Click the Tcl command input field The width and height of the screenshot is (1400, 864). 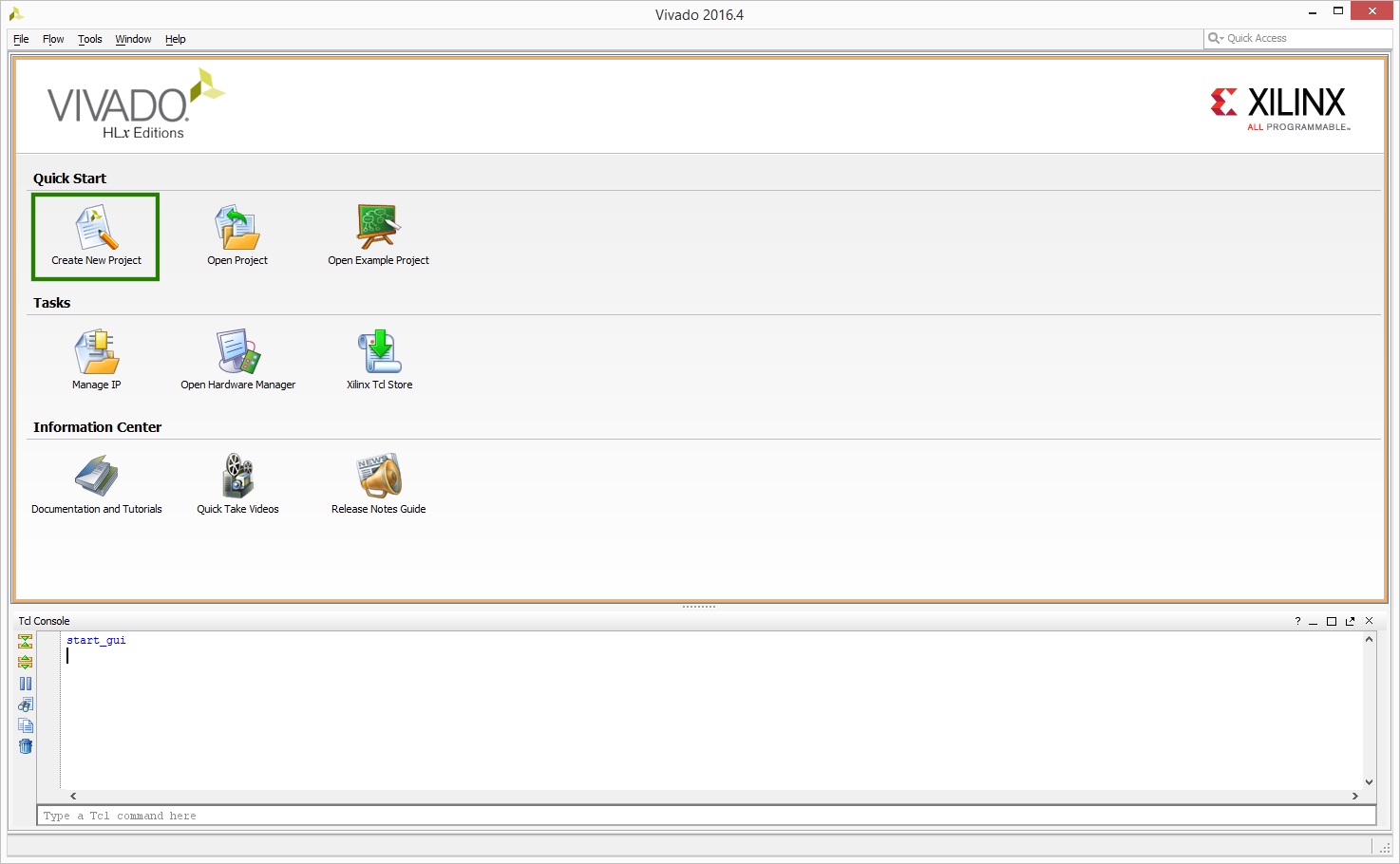pyautogui.click(x=707, y=816)
